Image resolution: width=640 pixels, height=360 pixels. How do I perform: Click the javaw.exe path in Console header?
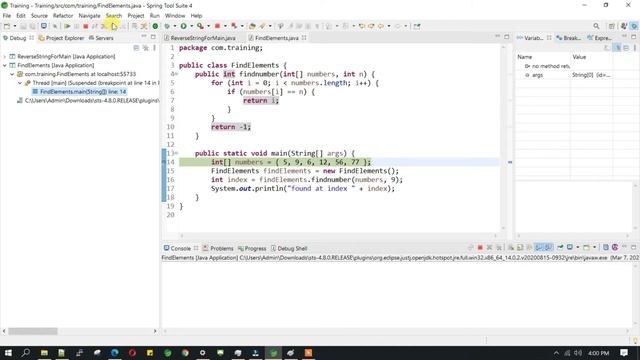click(x=423, y=258)
